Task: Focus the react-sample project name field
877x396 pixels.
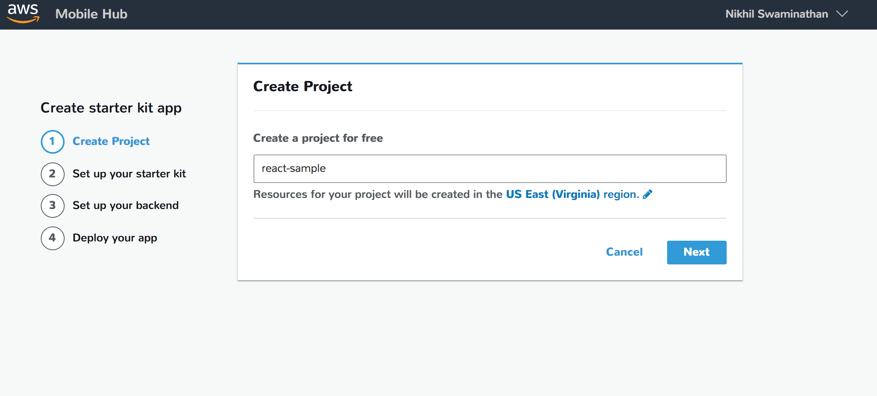Action: [x=490, y=168]
